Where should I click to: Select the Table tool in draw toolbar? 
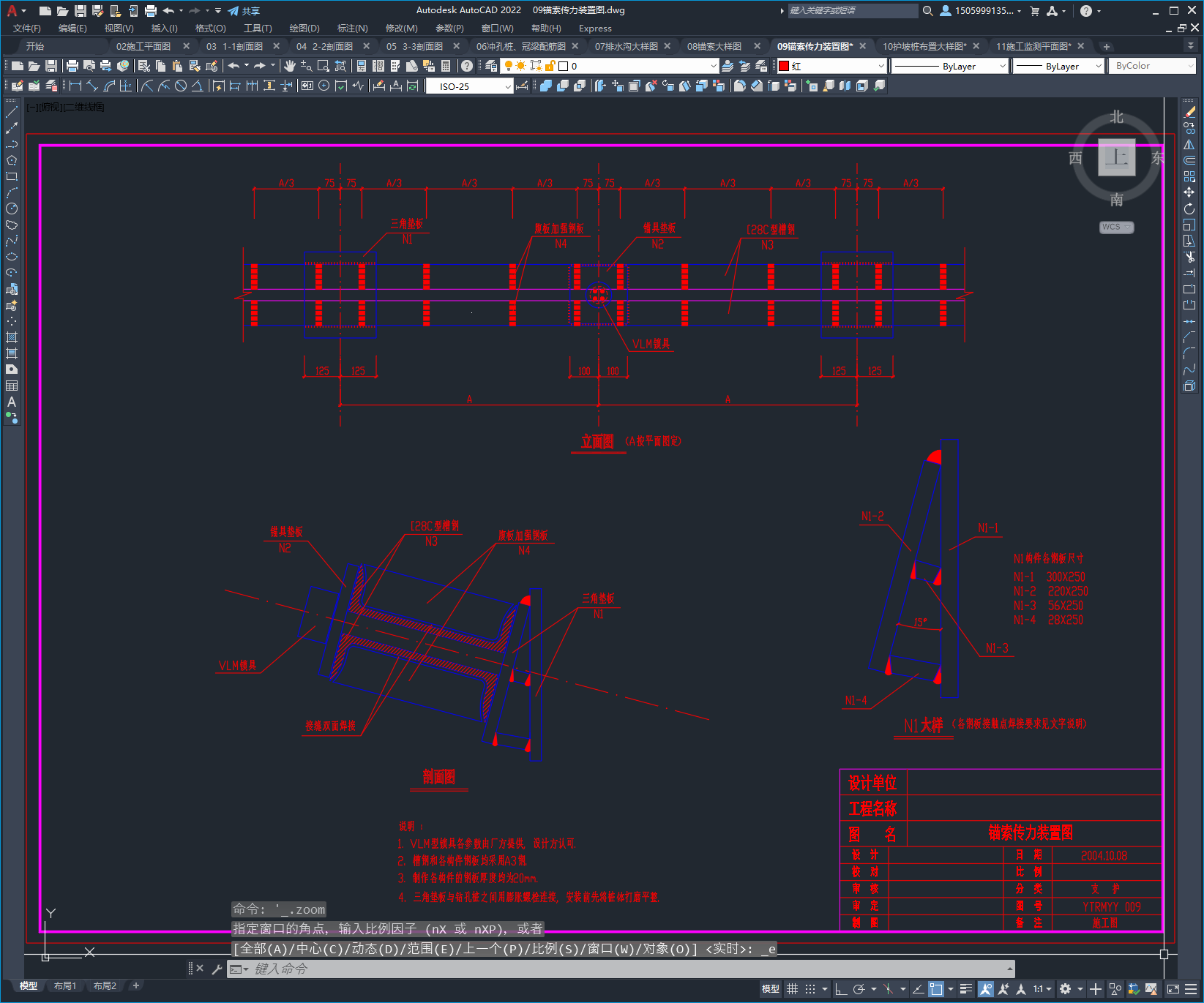pyautogui.click(x=12, y=386)
